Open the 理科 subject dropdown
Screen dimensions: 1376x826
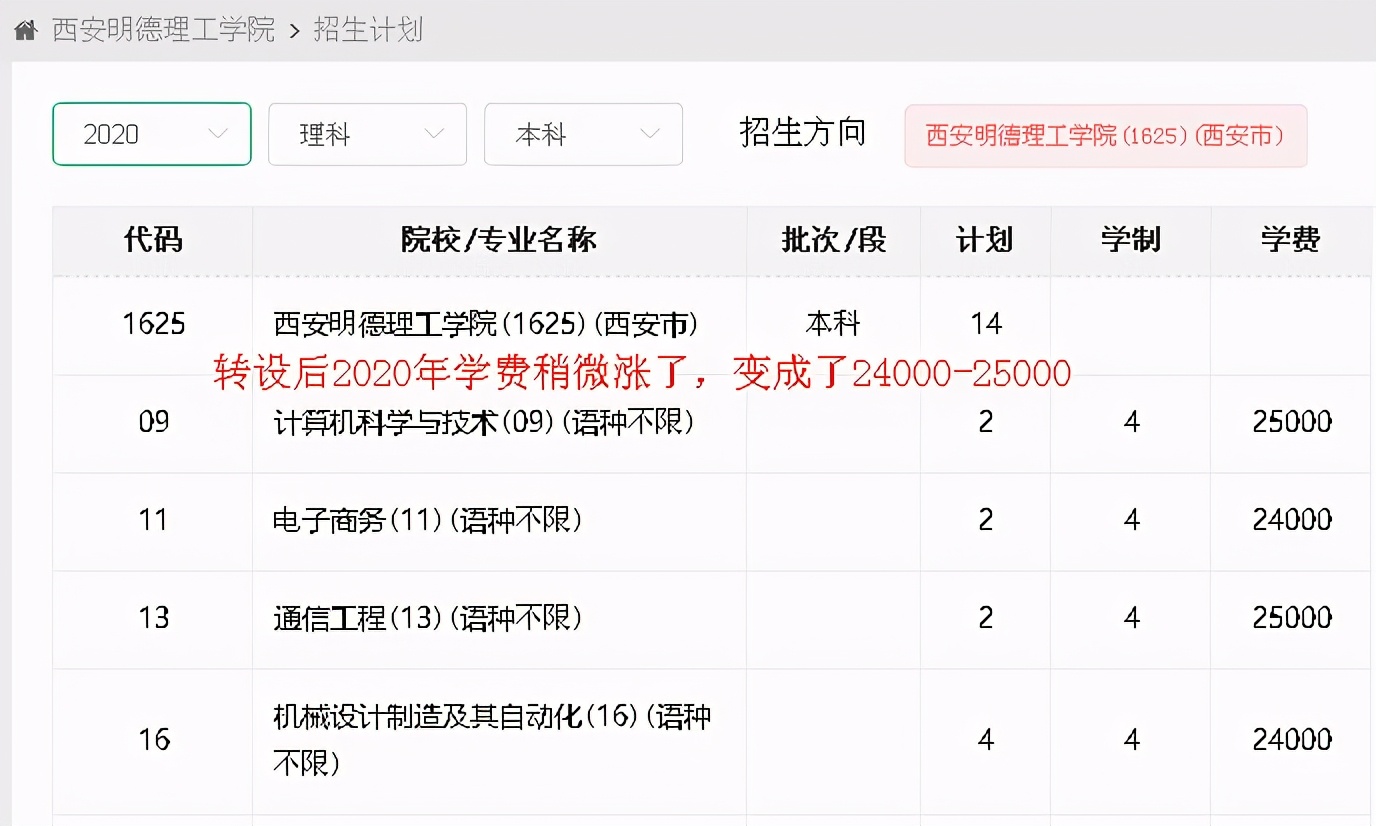point(367,134)
